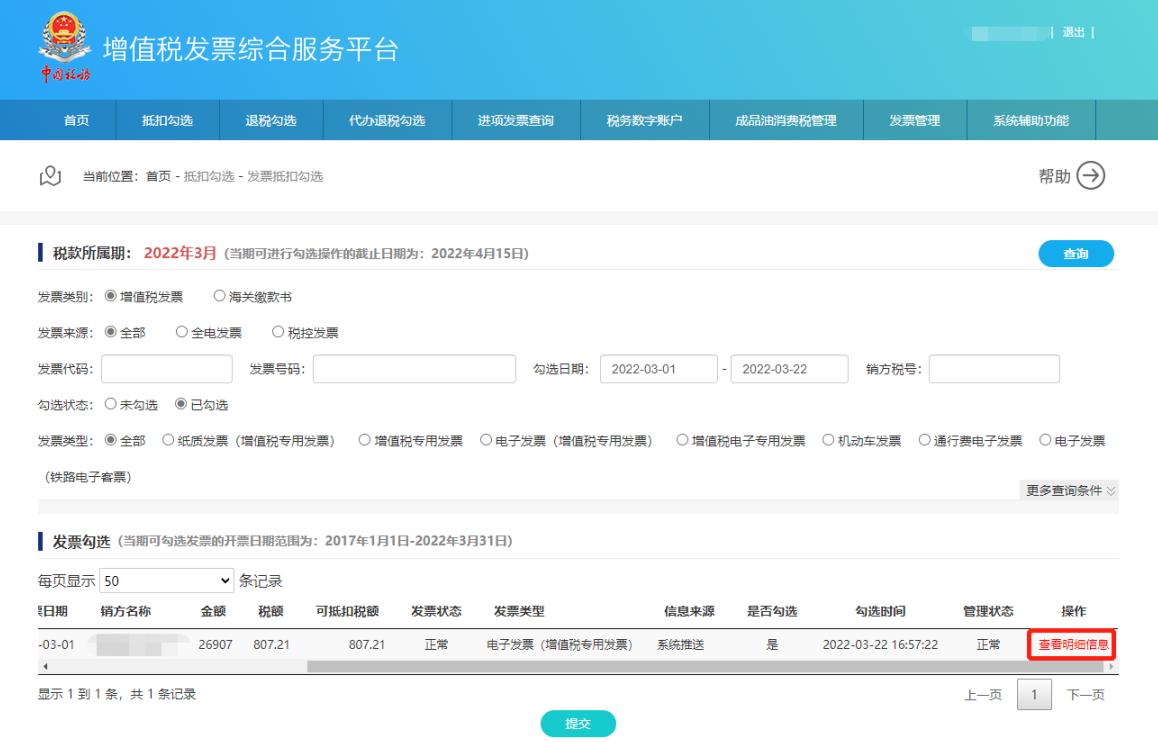Click 退出 to log out
1158x742 pixels.
(1073, 33)
